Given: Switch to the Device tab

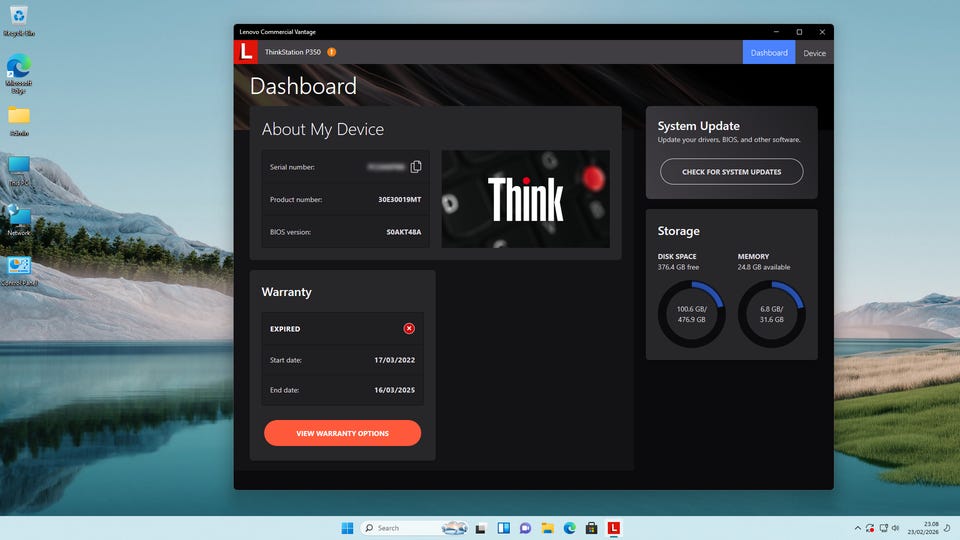Looking at the screenshot, I should tap(814, 53).
